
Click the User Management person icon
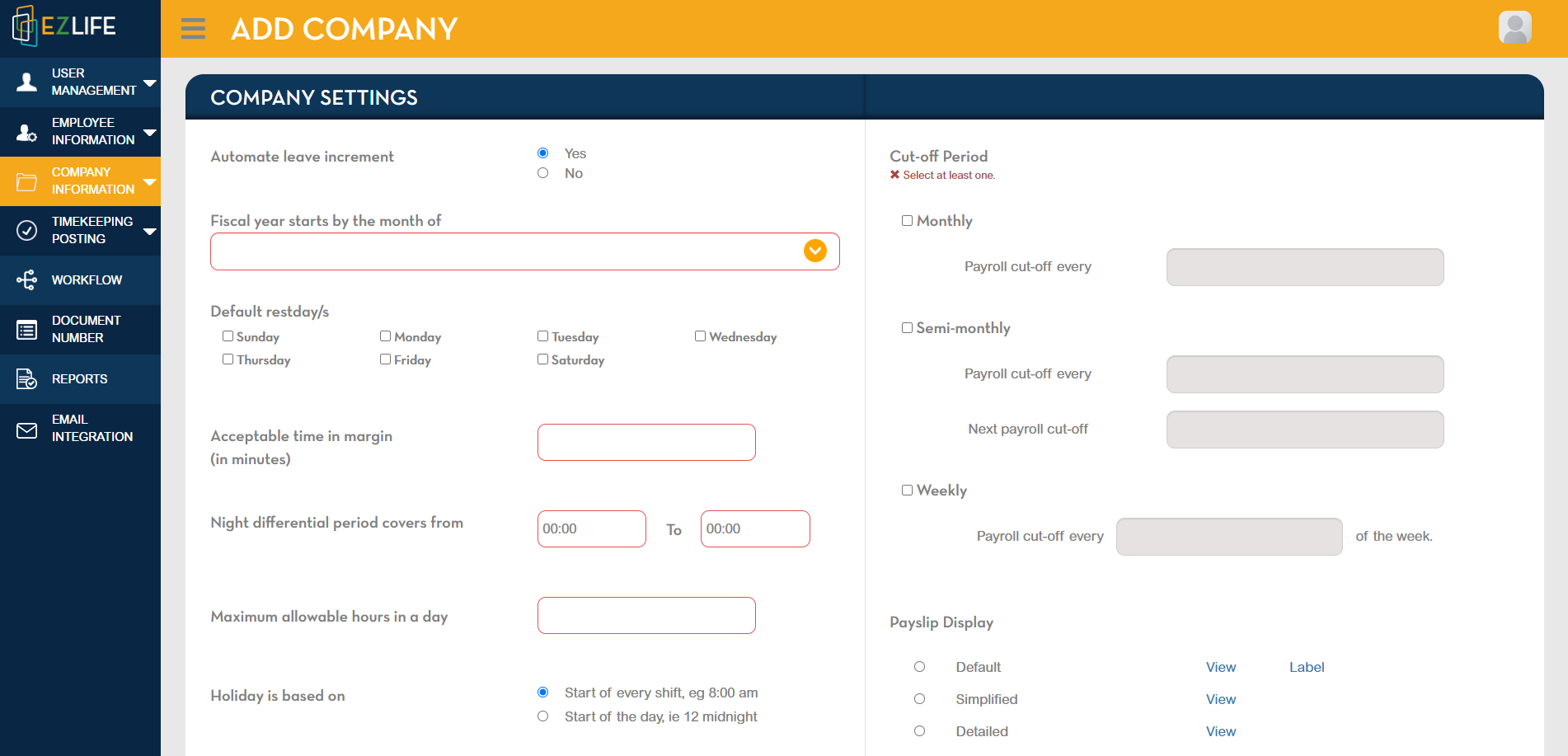coord(27,82)
